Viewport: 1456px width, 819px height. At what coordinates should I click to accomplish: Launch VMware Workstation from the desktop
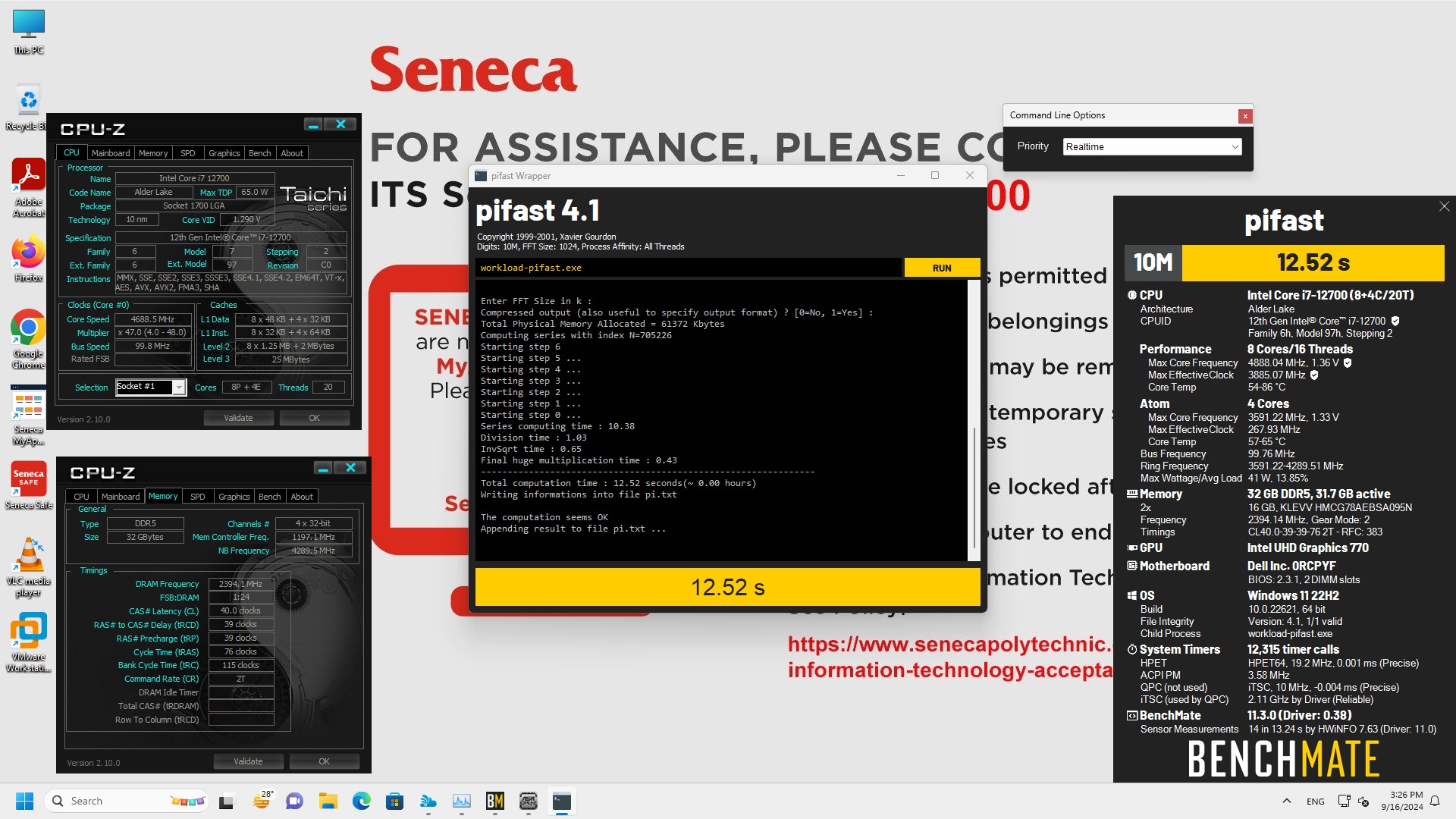point(29,643)
